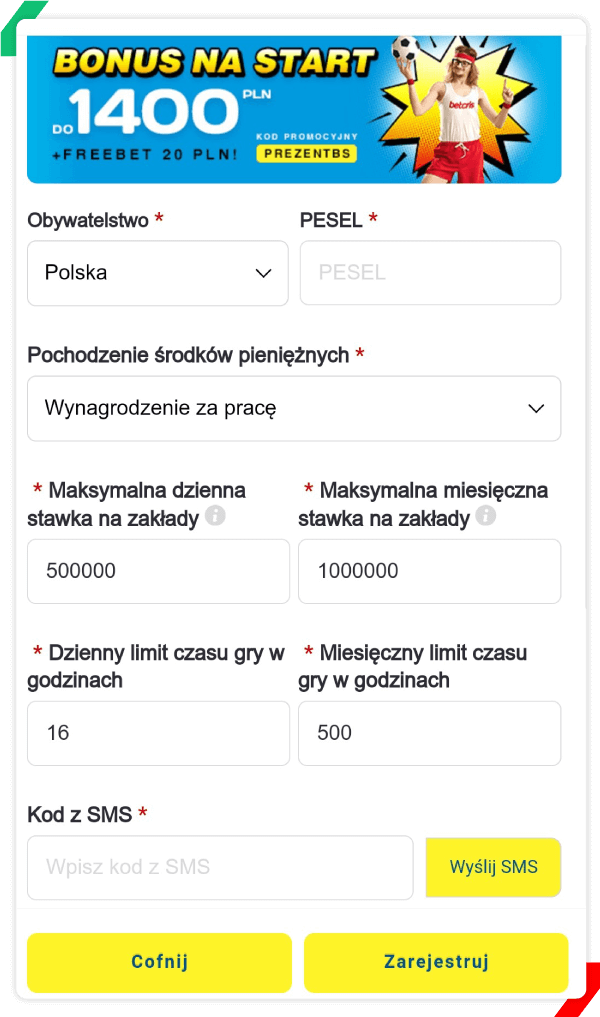Focus the PESEL input field
The width and height of the screenshot is (600, 1017).
(x=430, y=272)
